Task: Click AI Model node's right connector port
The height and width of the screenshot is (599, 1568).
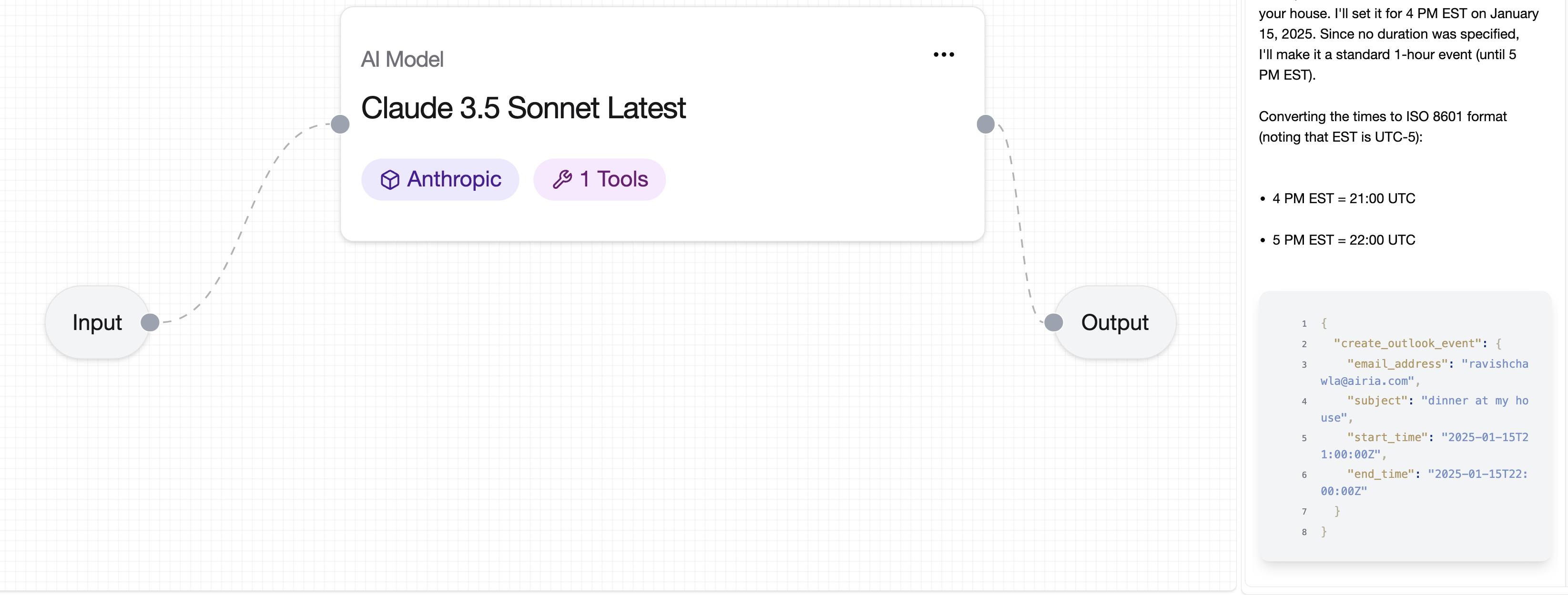Action: (x=985, y=124)
